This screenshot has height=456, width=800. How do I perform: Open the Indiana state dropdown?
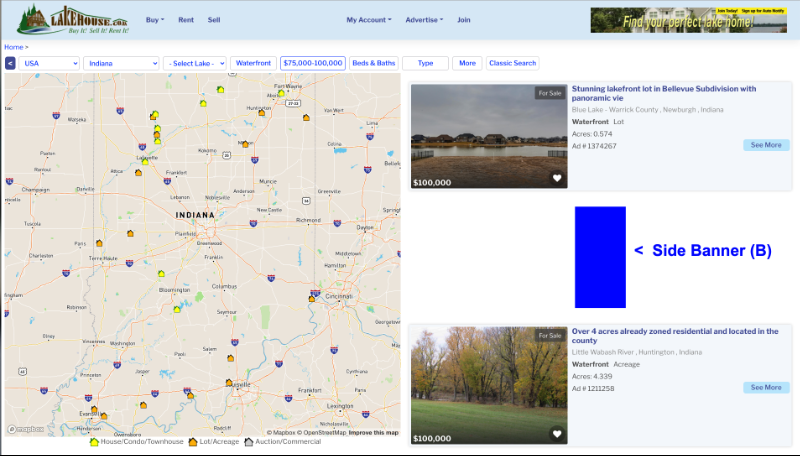tap(121, 63)
